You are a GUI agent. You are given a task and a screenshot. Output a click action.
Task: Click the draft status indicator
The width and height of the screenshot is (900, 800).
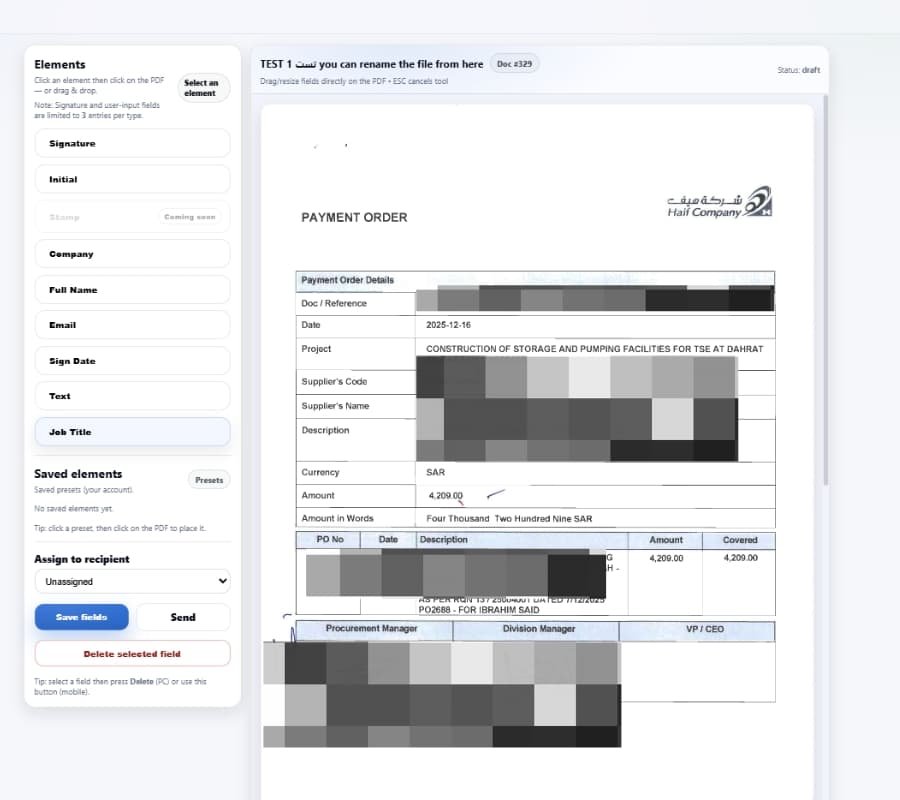pos(799,70)
